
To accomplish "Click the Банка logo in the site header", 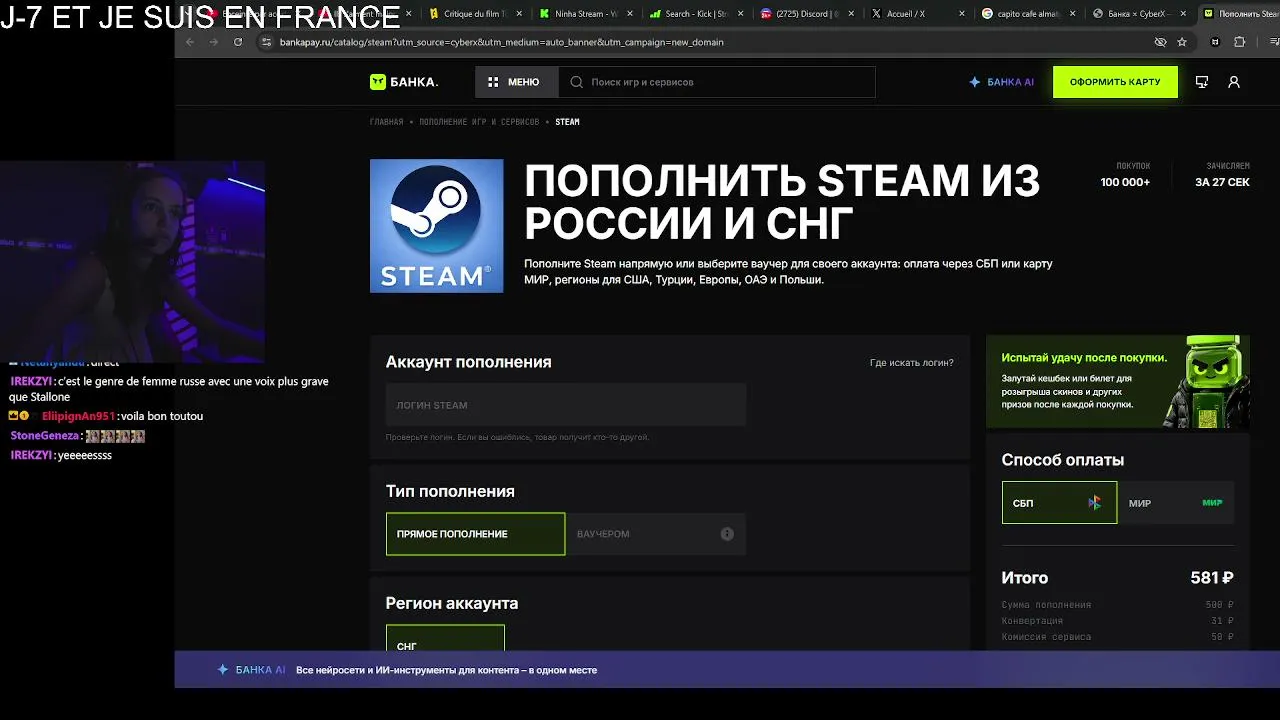I will click(x=404, y=82).
